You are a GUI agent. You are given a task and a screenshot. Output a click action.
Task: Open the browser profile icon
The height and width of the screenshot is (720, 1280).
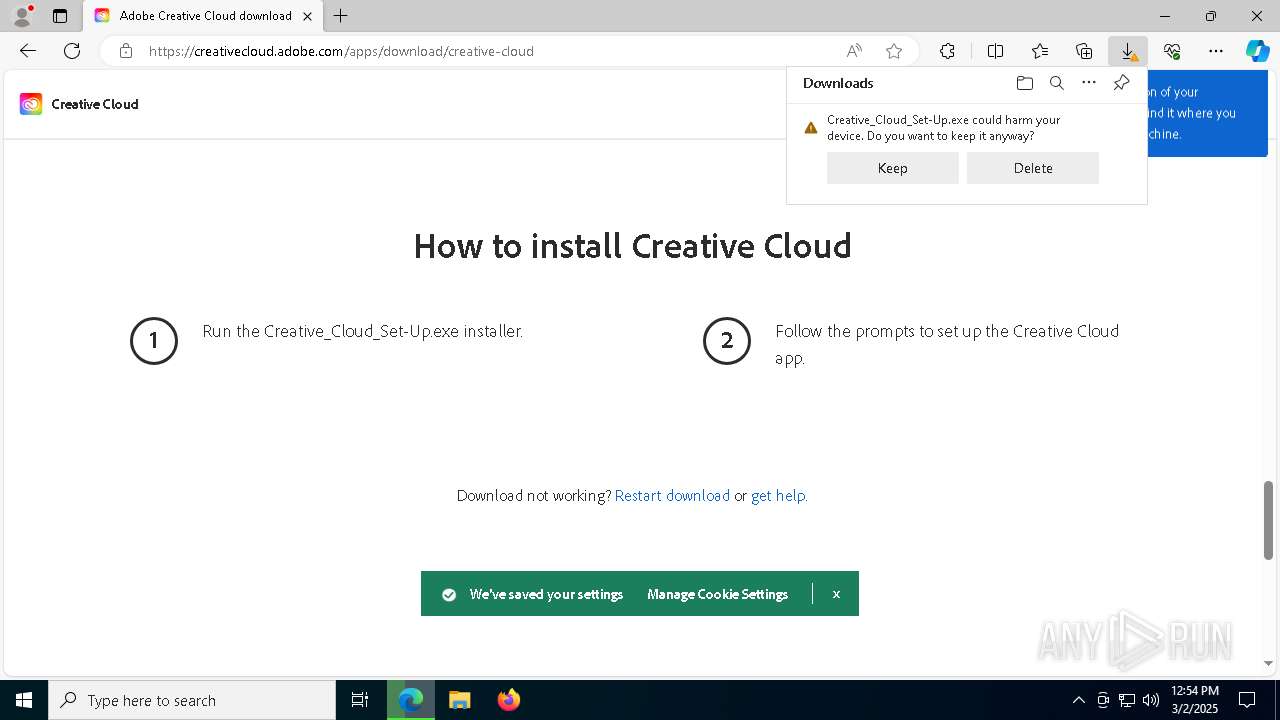click(22, 16)
